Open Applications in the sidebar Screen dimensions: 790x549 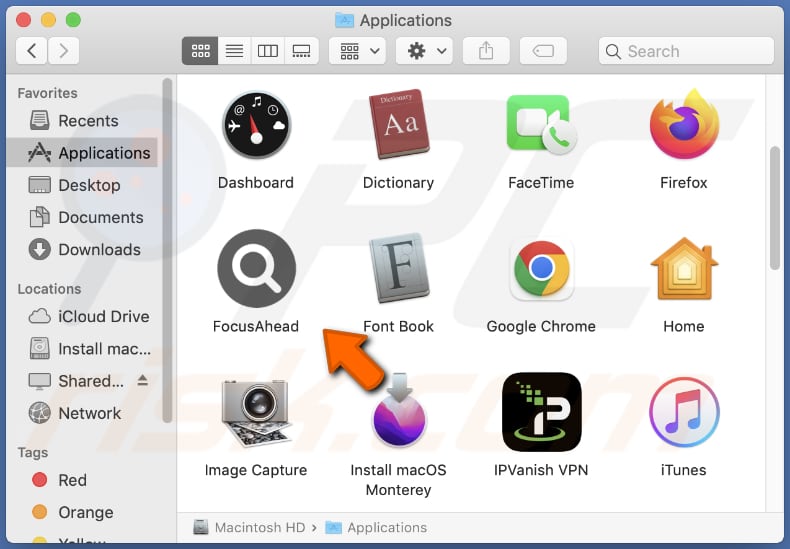click(x=83, y=153)
